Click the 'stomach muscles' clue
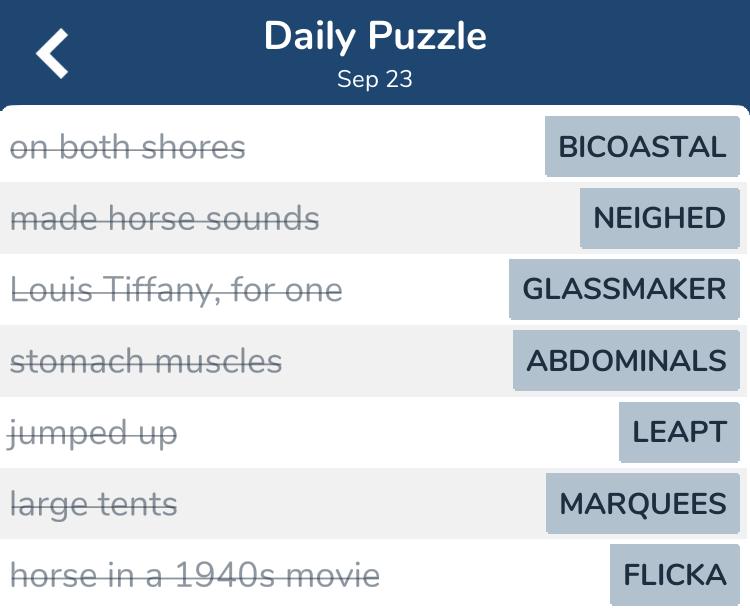The width and height of the screenshot is (750, 611). 146,361
